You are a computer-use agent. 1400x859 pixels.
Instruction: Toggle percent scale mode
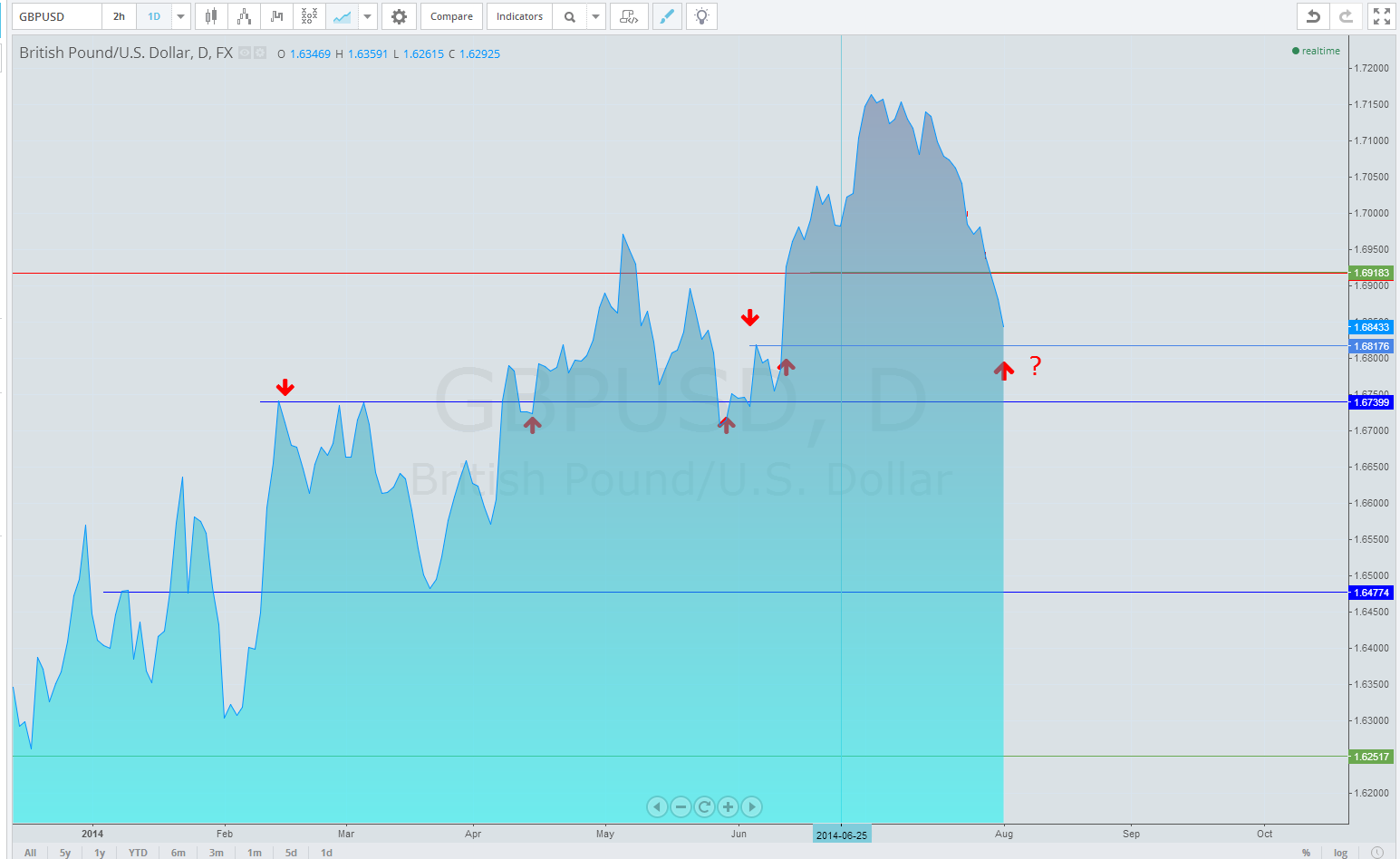pyautogui.click(x=1306, y=853)
